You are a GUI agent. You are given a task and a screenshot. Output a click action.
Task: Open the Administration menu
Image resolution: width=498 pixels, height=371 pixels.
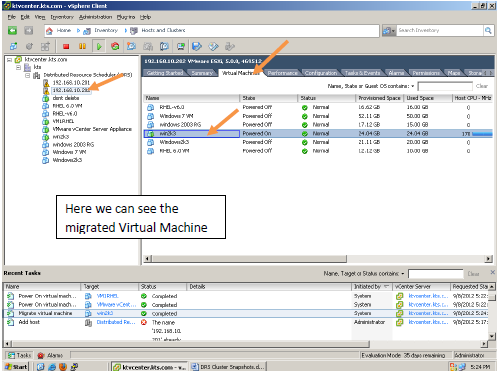(95, 17)
